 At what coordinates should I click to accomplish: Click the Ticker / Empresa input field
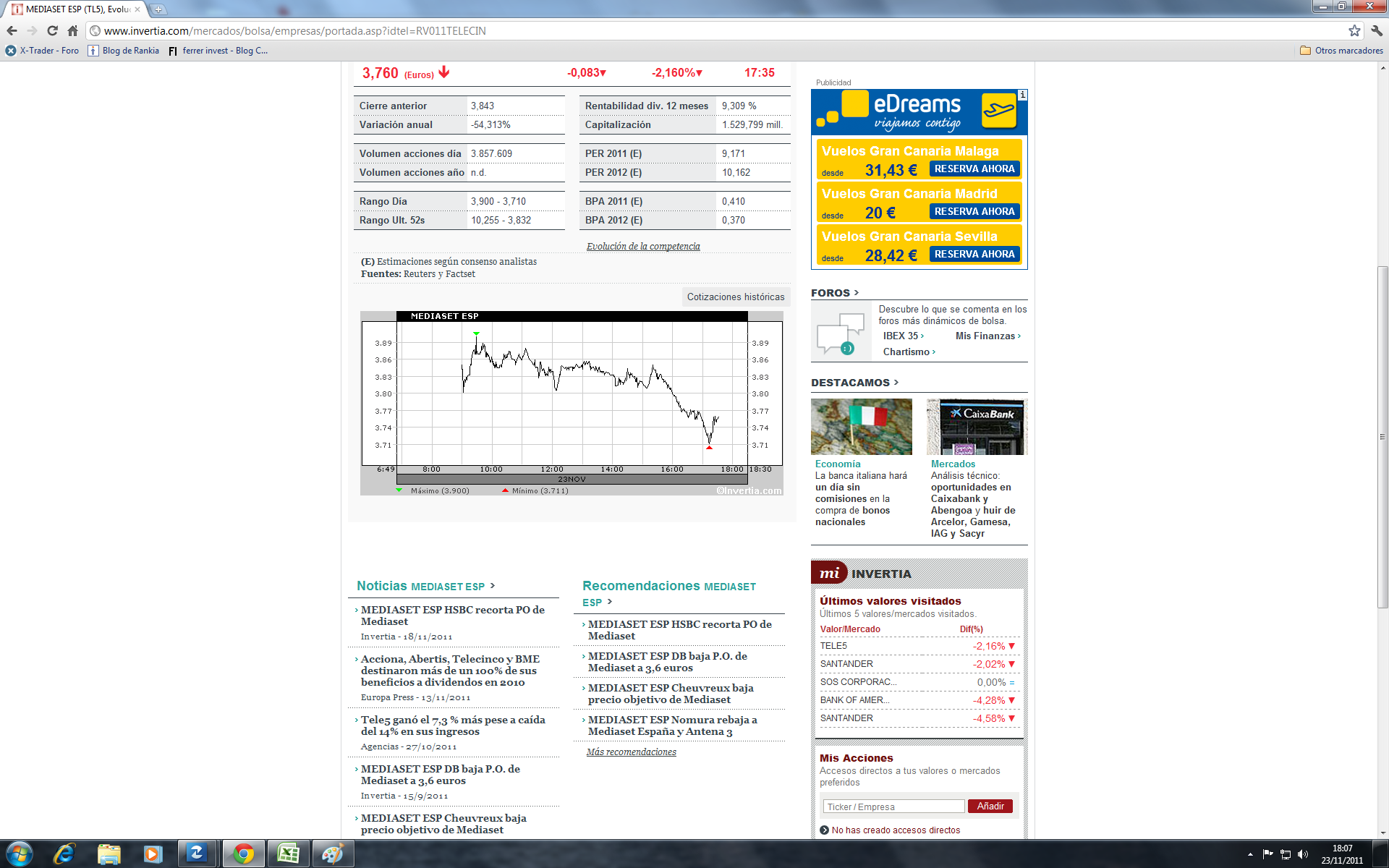pos(893,807)
